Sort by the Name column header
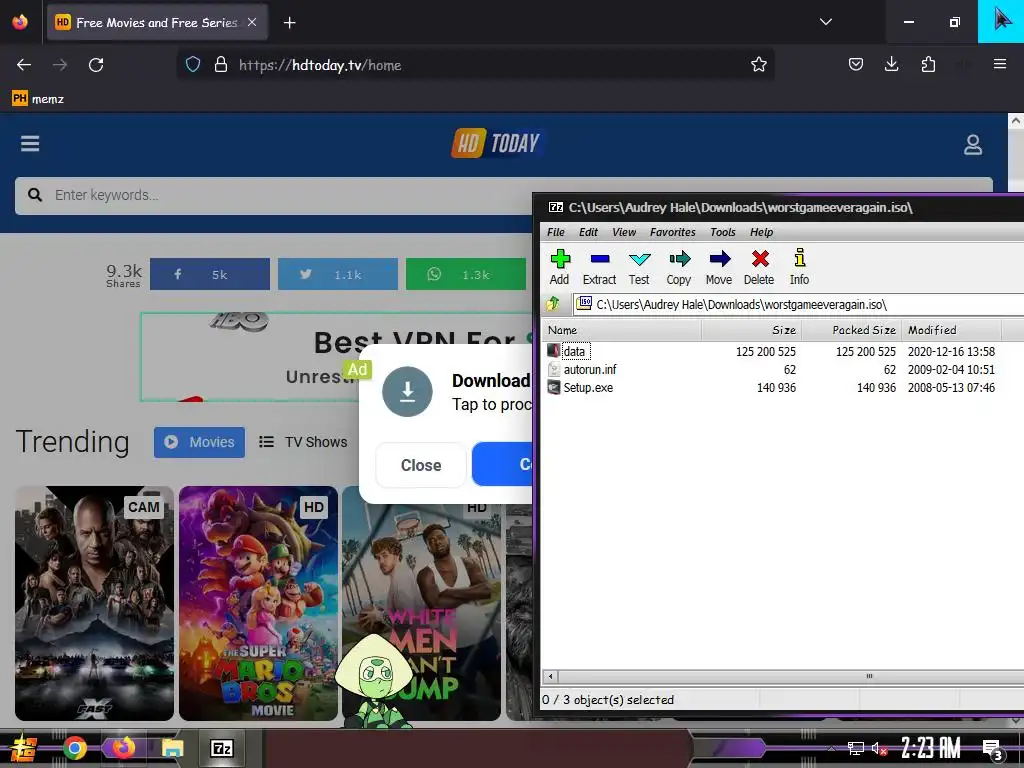Image resolution: width=1024 pixels, height=768 pixels. click(622, 330)
